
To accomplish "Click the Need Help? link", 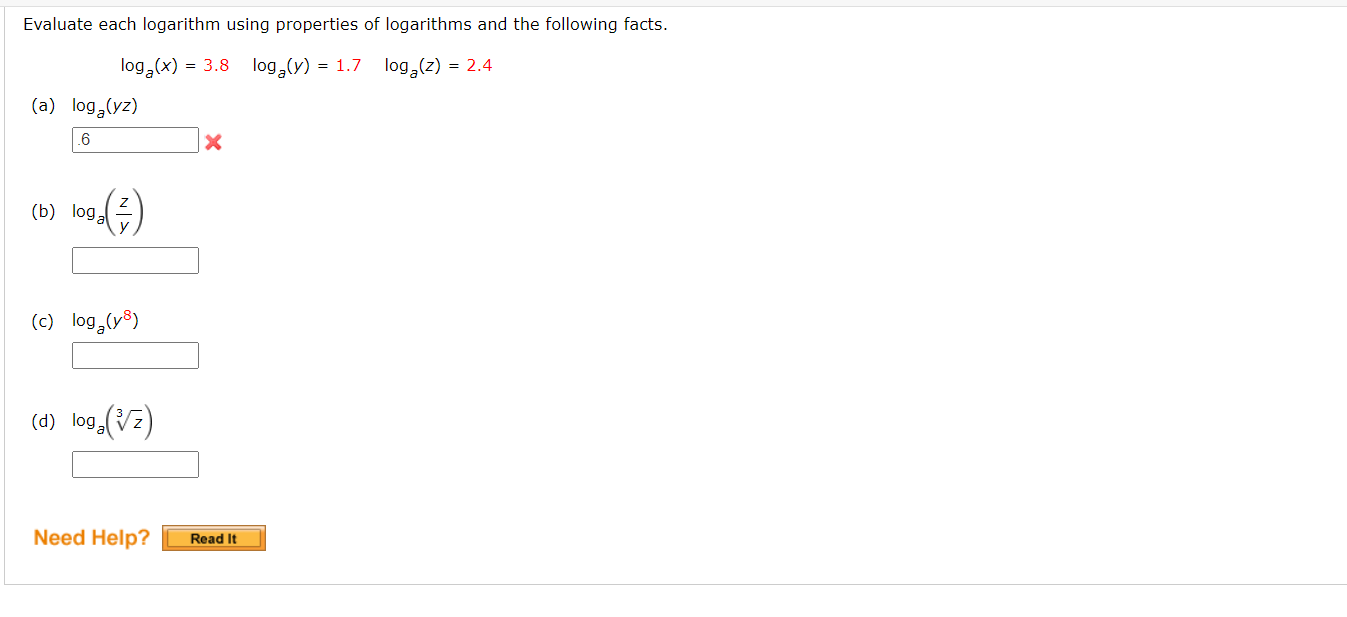I will (90, 537).
